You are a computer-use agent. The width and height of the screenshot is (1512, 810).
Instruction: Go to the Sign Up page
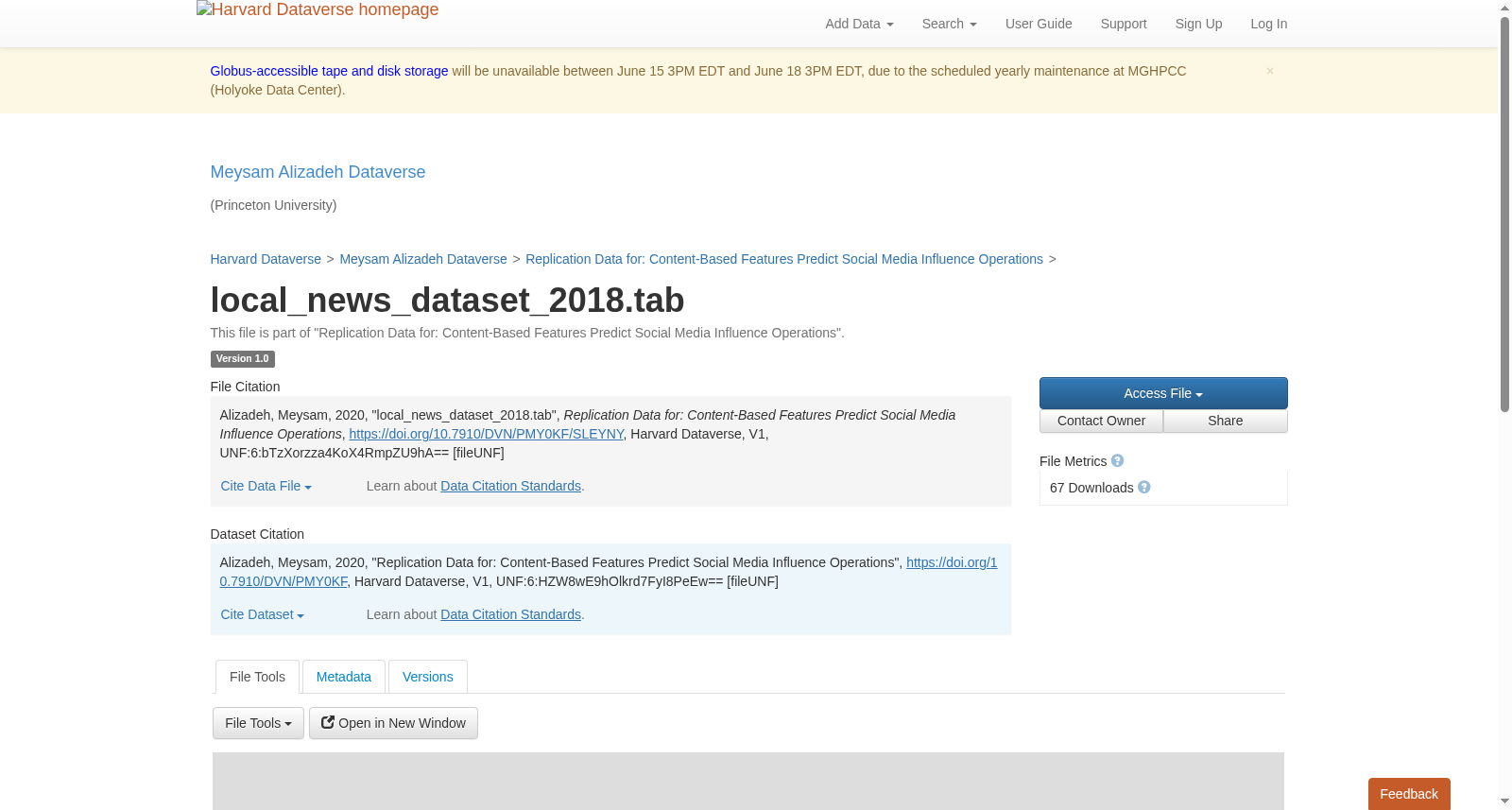(x=1198, y=24)
